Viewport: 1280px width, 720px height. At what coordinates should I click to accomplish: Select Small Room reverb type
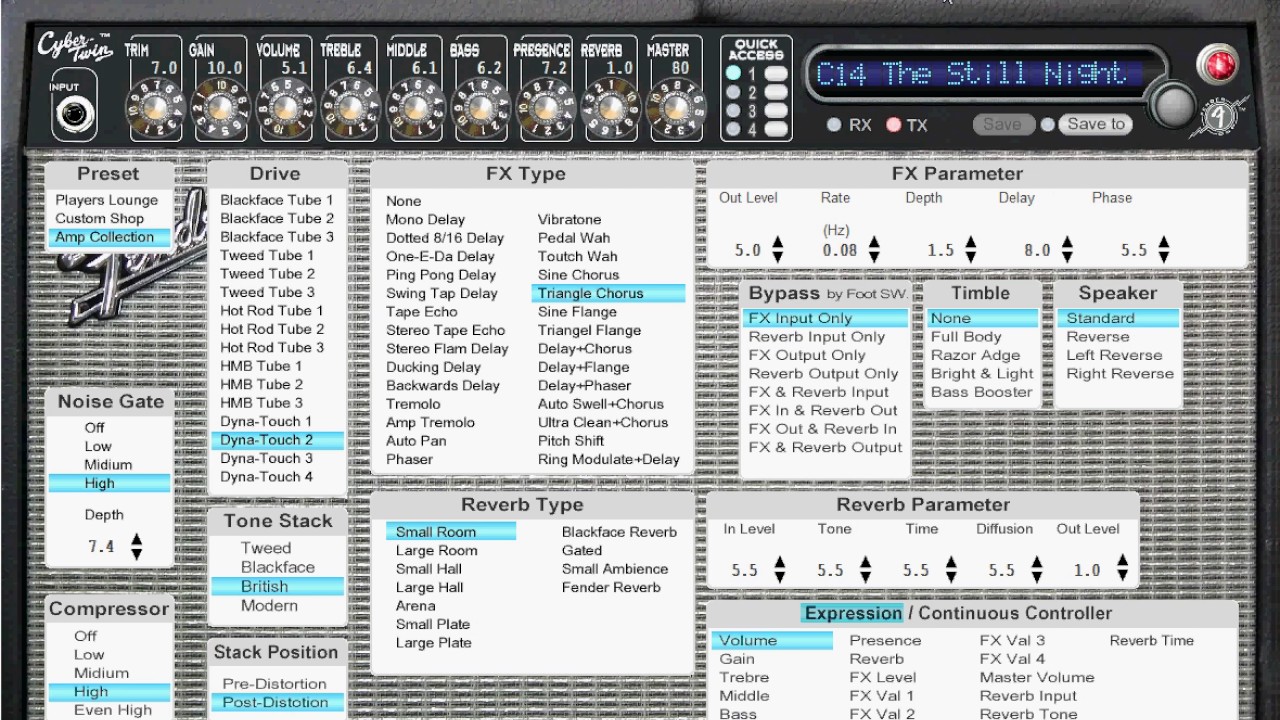[451, 532]
